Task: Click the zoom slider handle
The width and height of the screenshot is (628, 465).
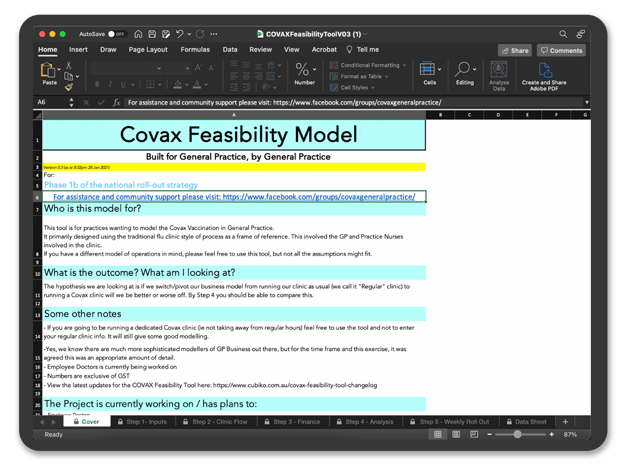Action: pyautogui.click(x=517, y=435)
